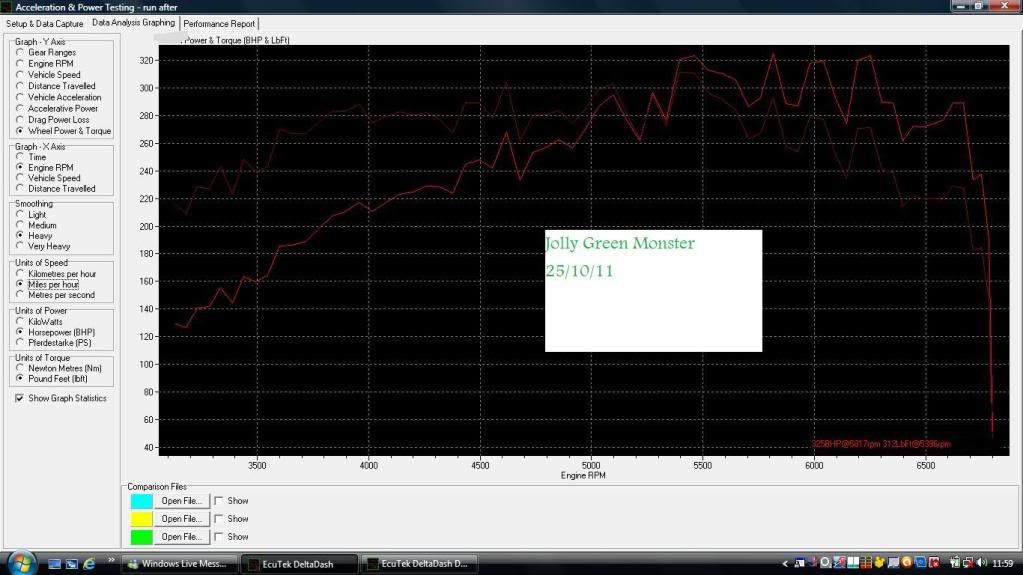Select KiloWatts as power unit

click(x=20, y=321)
